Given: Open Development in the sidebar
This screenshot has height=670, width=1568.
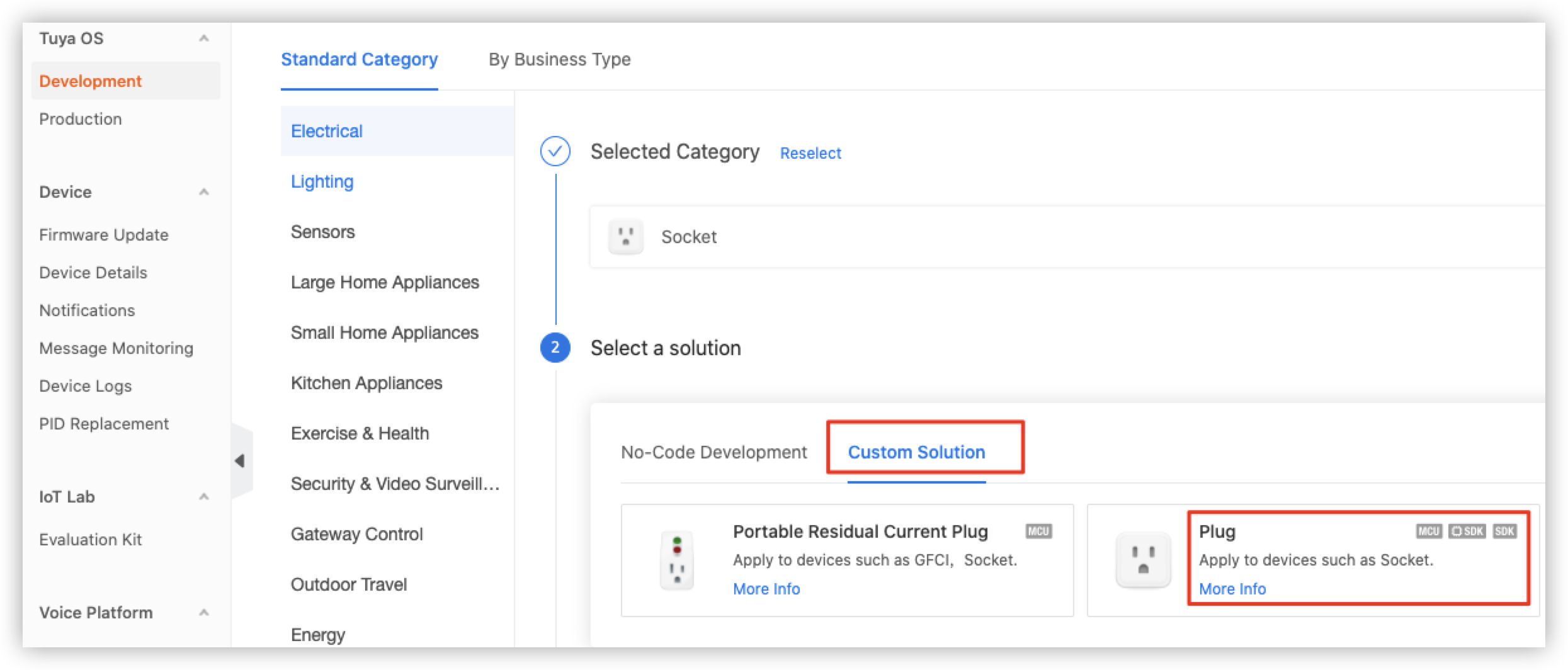Looking at the screenshot, I should 126,81.
